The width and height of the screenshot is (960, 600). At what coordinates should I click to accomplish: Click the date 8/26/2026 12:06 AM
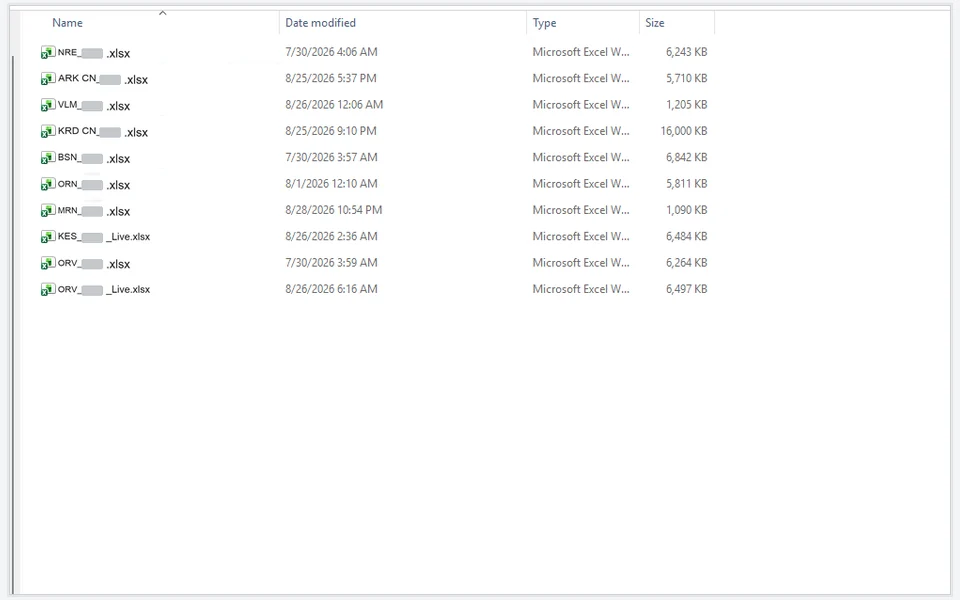tap(334, 105)
